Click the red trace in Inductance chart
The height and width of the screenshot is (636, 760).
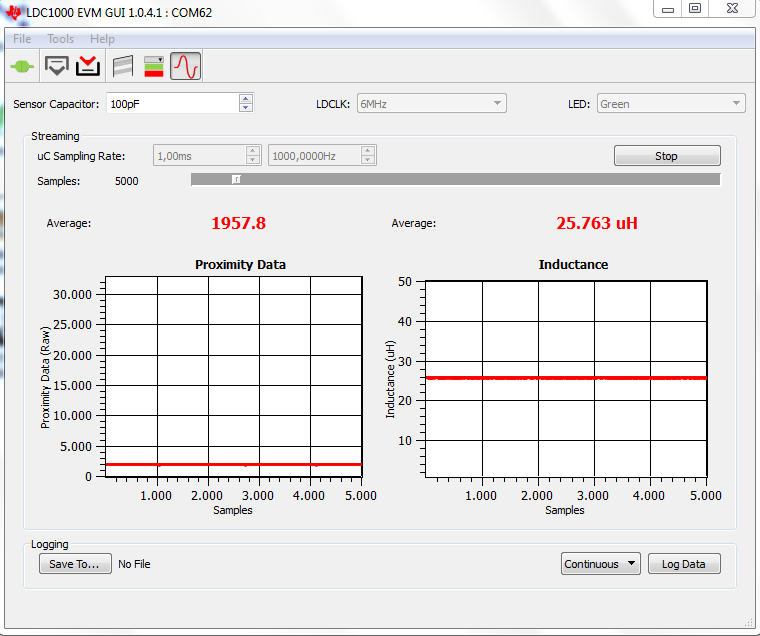(x=566, y=378)
